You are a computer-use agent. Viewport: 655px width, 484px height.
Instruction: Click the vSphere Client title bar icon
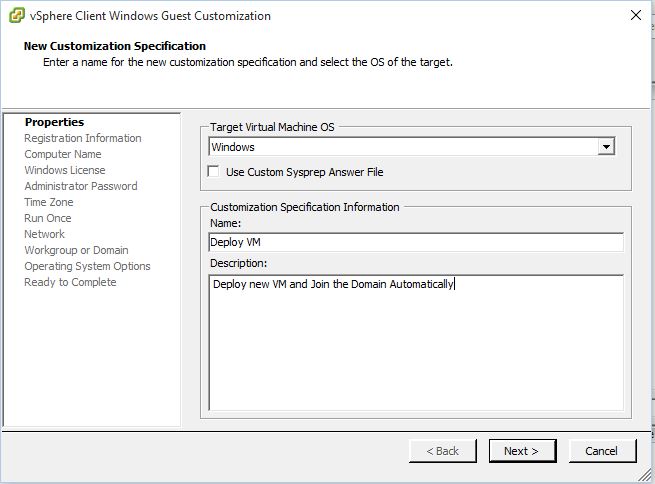(x=17, y=16)
